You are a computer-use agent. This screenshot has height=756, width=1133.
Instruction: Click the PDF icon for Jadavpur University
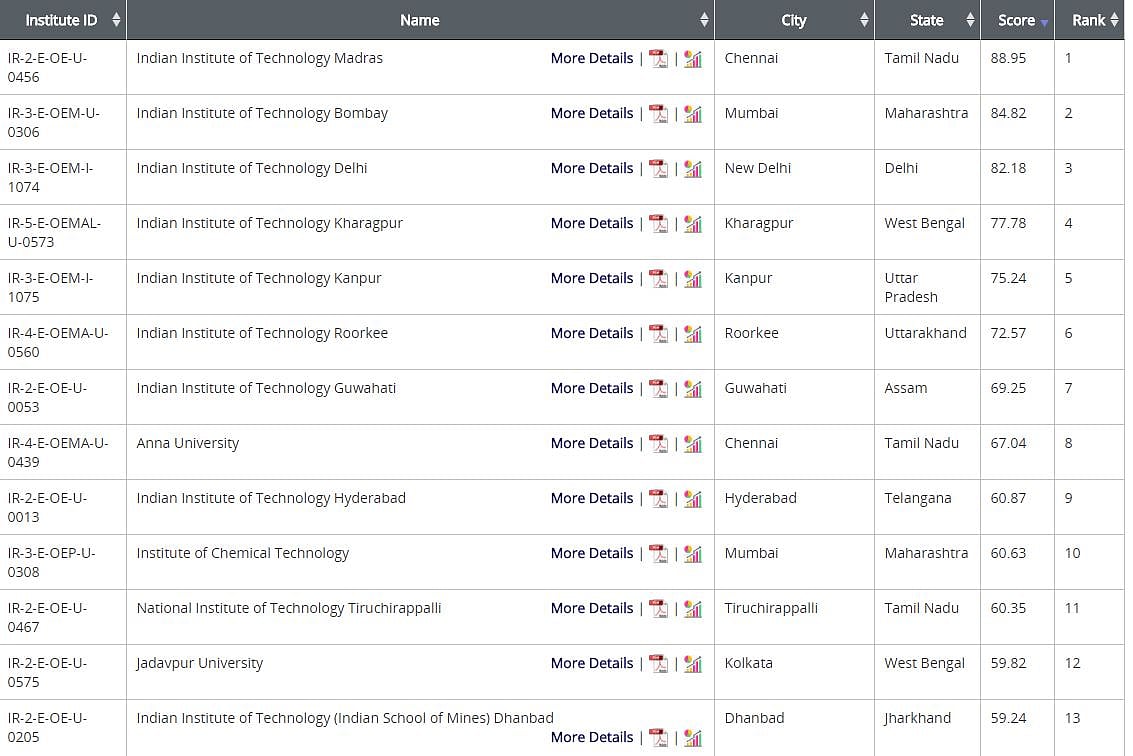tap(659, 664)
